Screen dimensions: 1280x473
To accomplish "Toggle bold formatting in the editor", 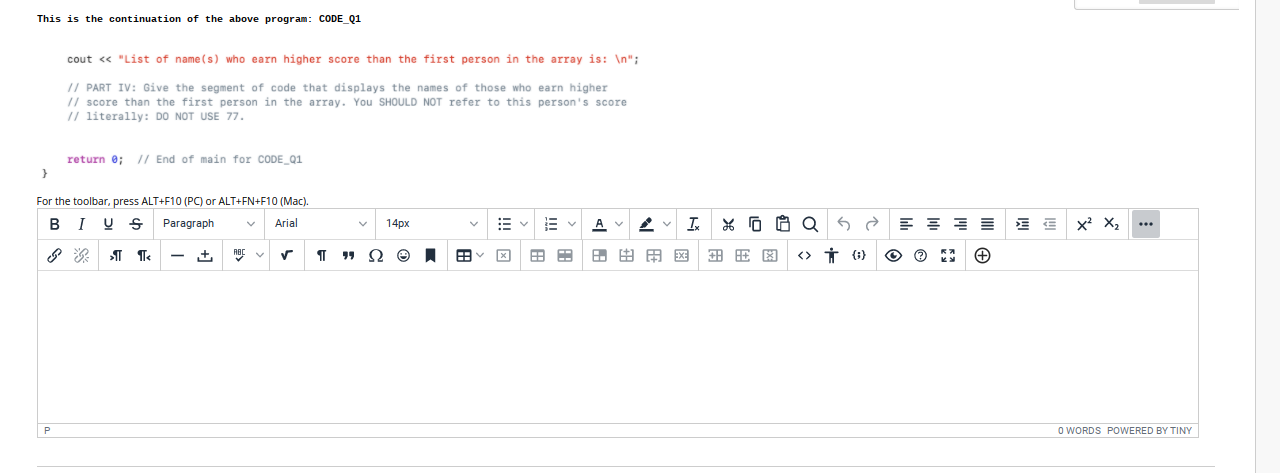I will pos(53,224).
